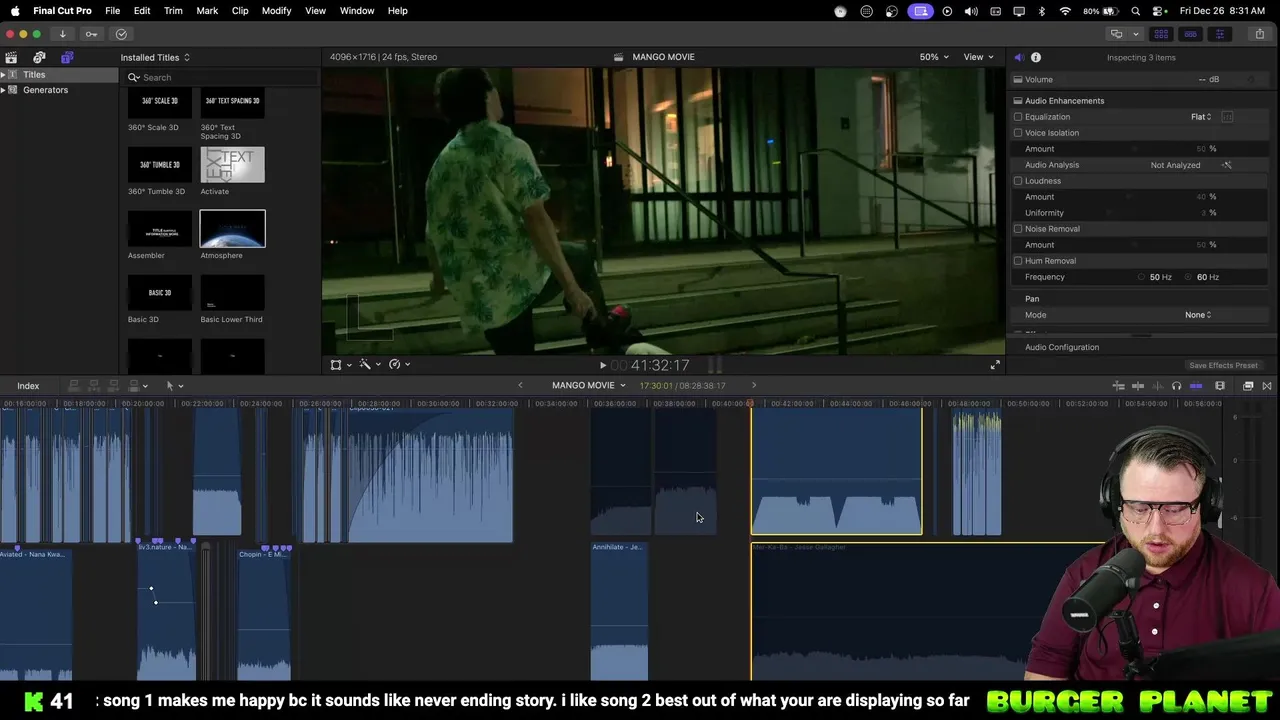
Task: Connect clip to primary storyline
Action: (x=73, y=386)
